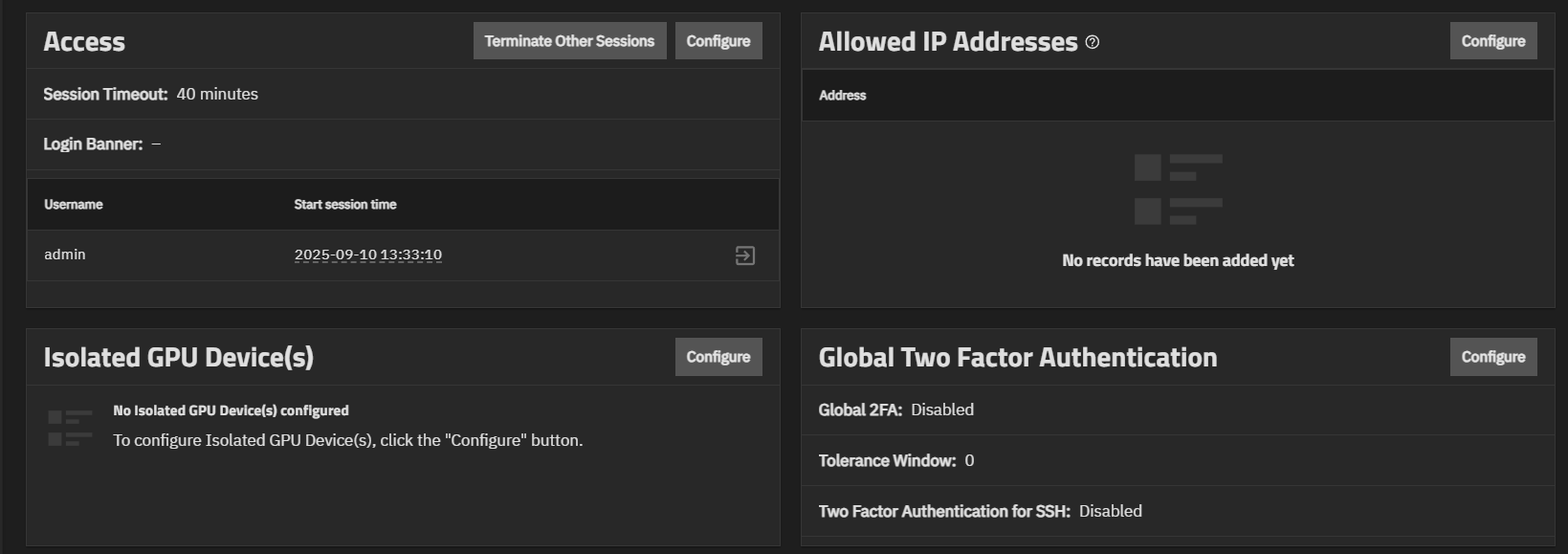
Task: Click the 'No records have been added yet' message
Action: (x=1178, y=260)
